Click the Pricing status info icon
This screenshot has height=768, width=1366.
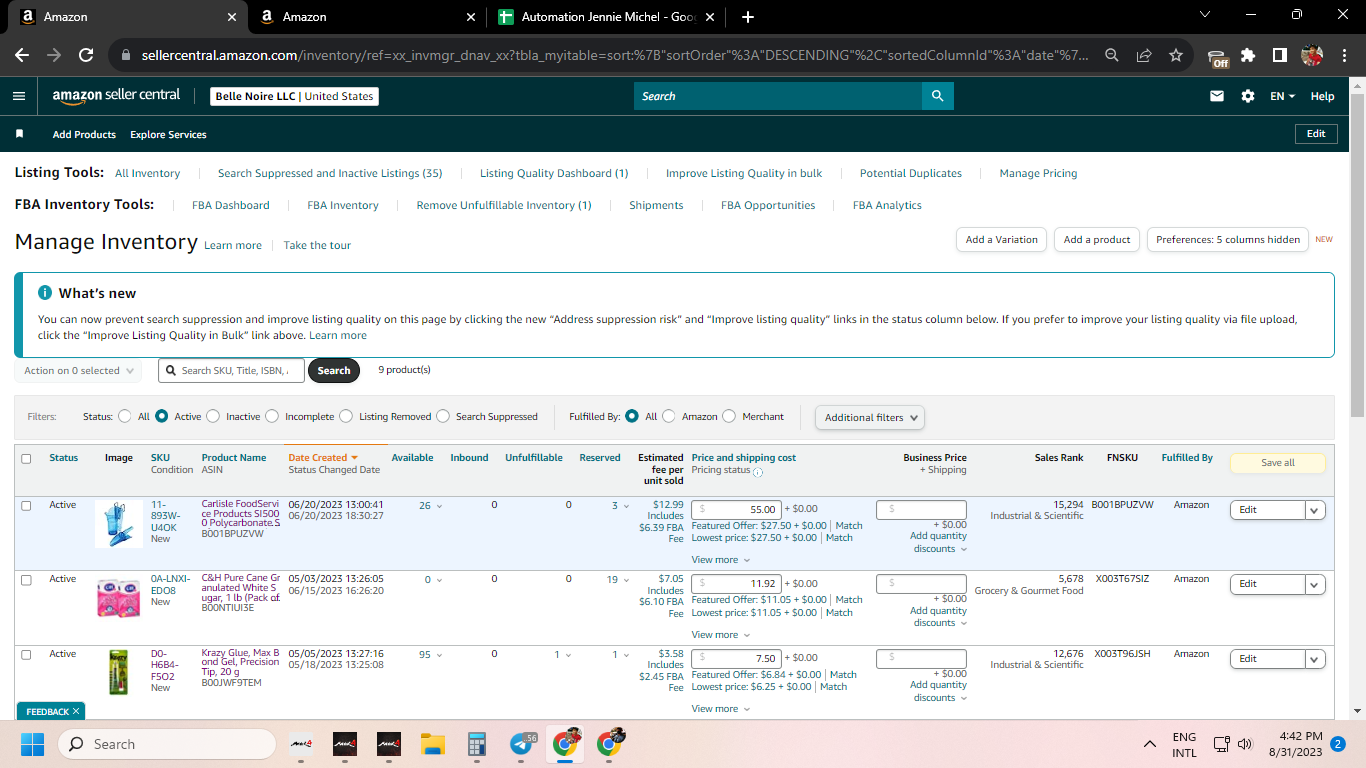click(757, 471)
